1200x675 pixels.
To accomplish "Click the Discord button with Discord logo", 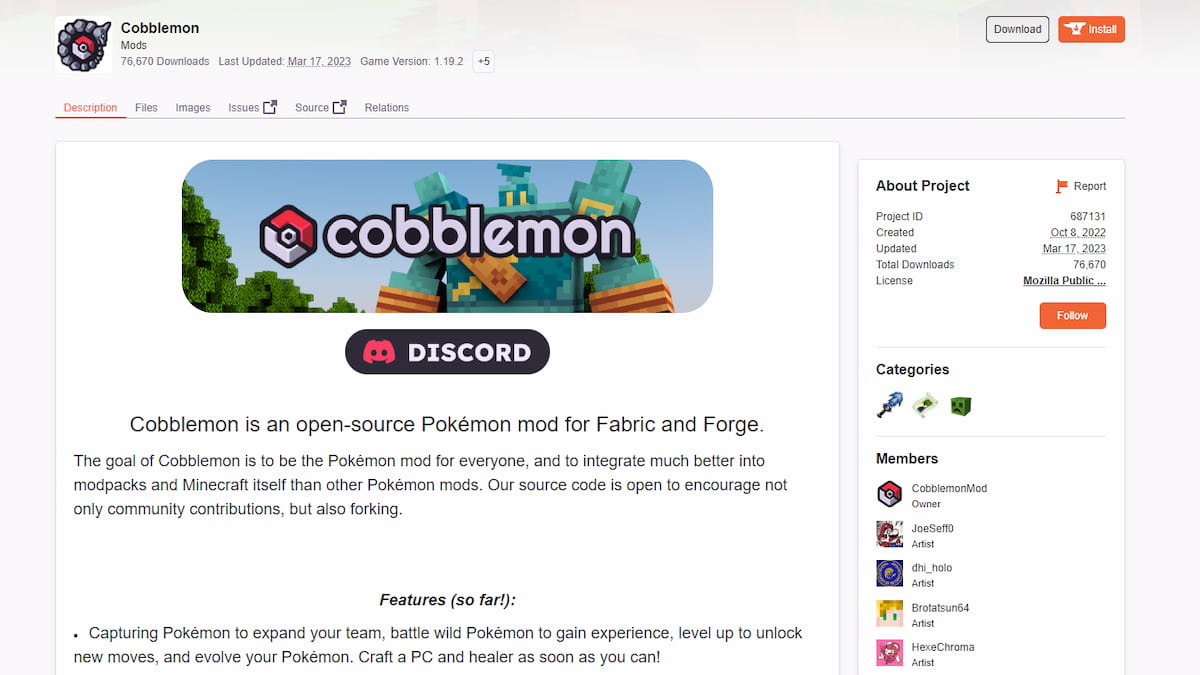I will (x=447, y=351).
